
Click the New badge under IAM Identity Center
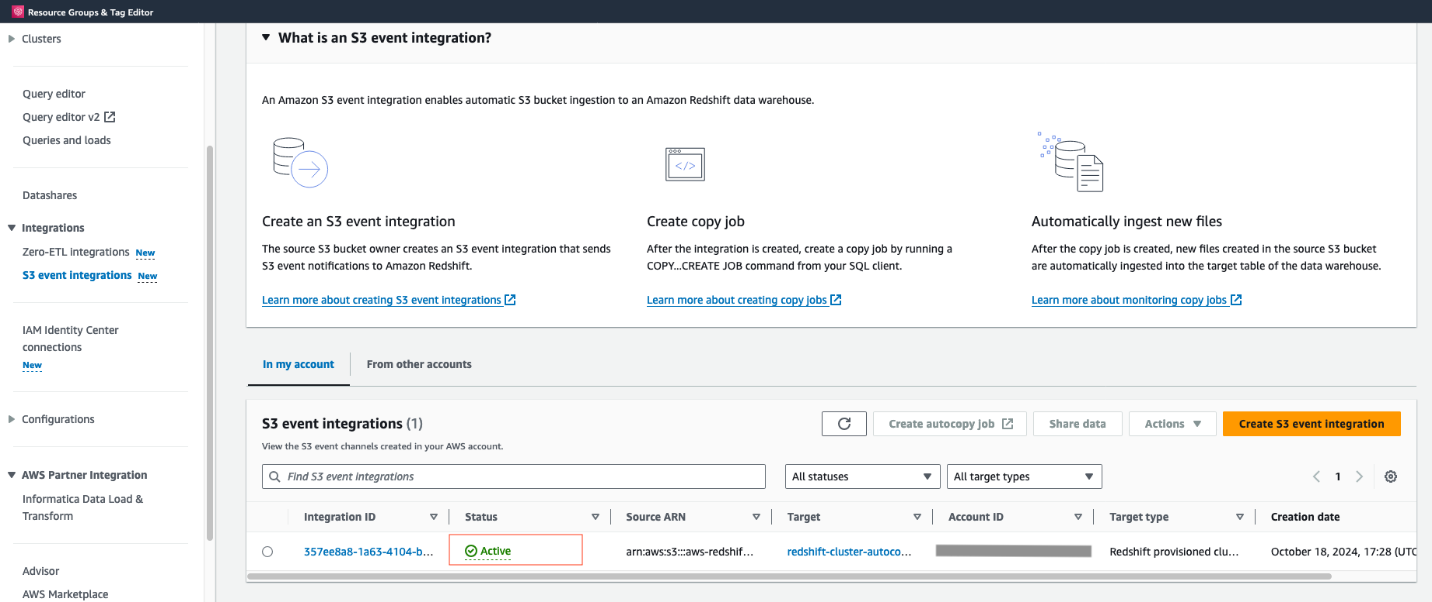(32, 365)
